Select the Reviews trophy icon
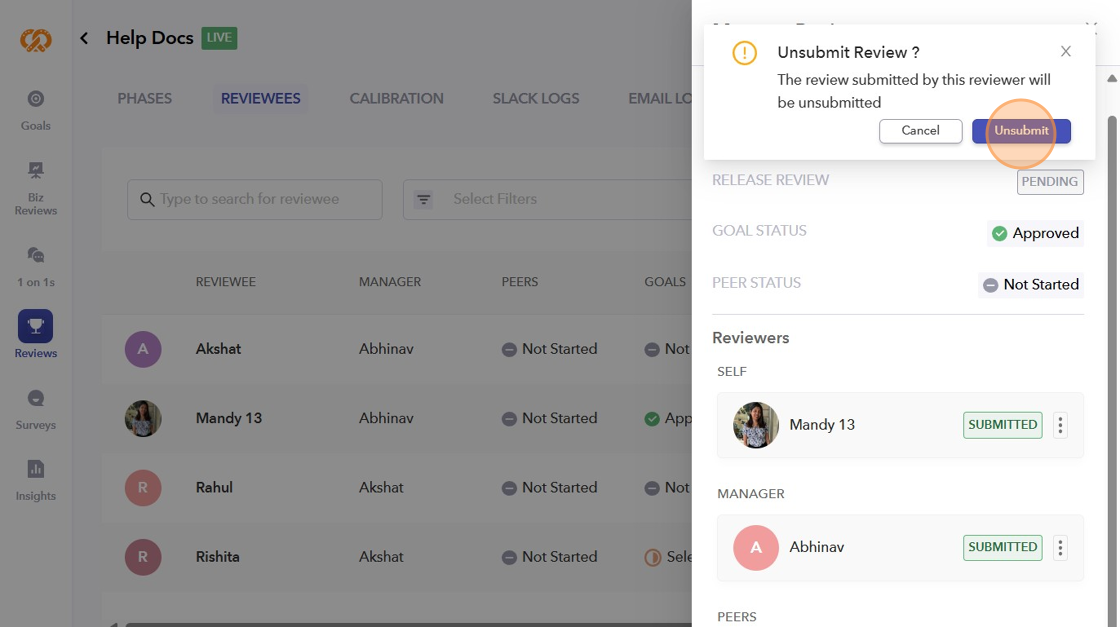The image size is (1120, 627). point(36,326)
